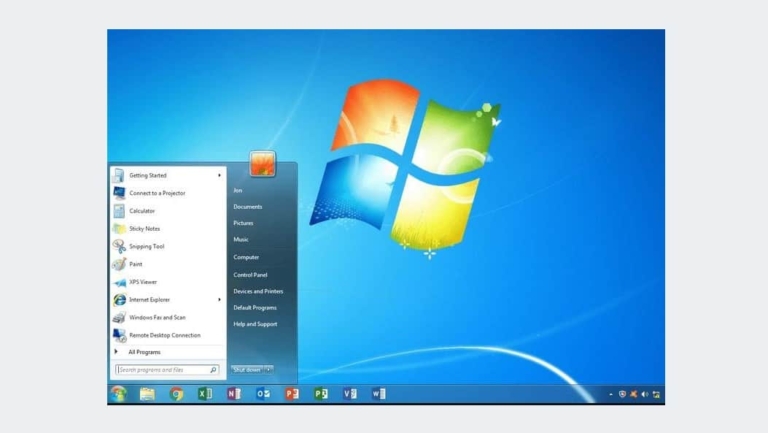Click the Shut down button
The width and height of the screenshot is (768, 433).
(x=247, y=370)
